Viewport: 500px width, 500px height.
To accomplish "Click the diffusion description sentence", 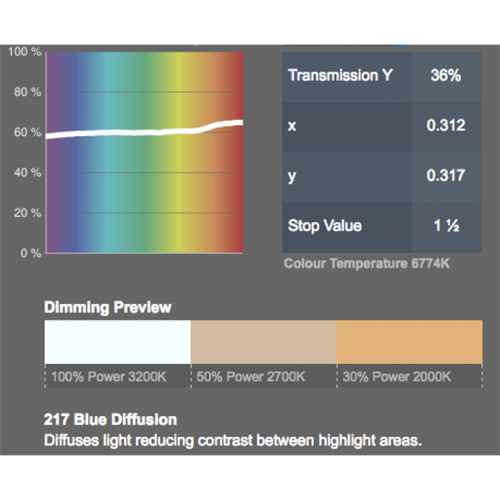I will (x=233, y=441).
